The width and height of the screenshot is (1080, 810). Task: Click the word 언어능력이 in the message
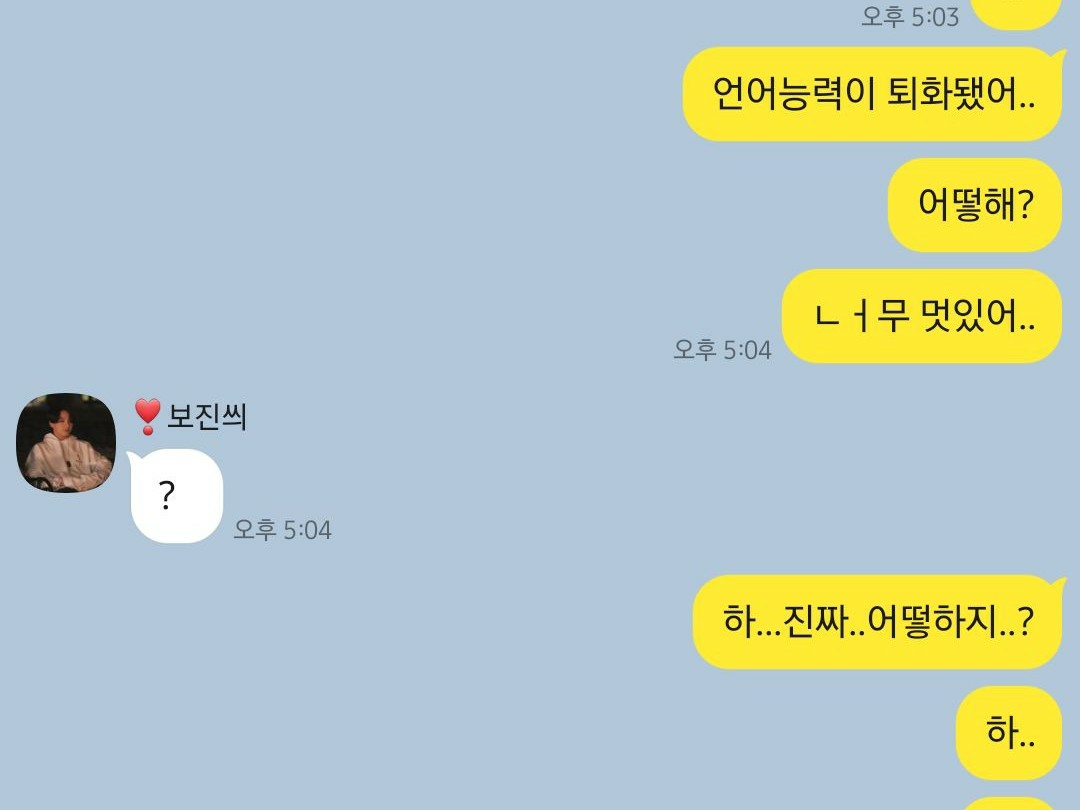pos(793,94)
